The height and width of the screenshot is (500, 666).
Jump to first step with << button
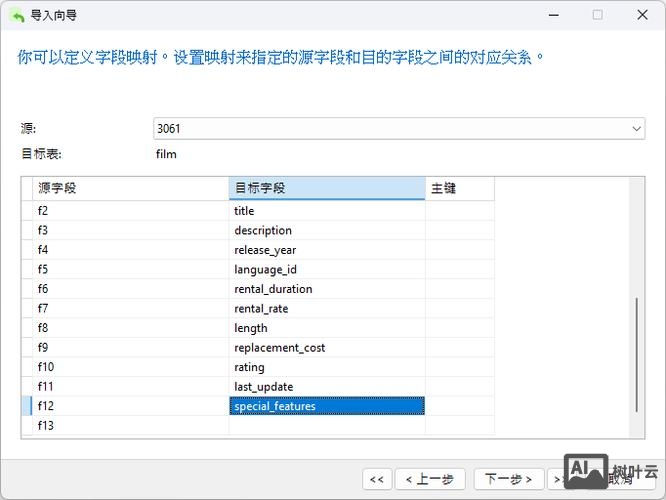point(377,479)
